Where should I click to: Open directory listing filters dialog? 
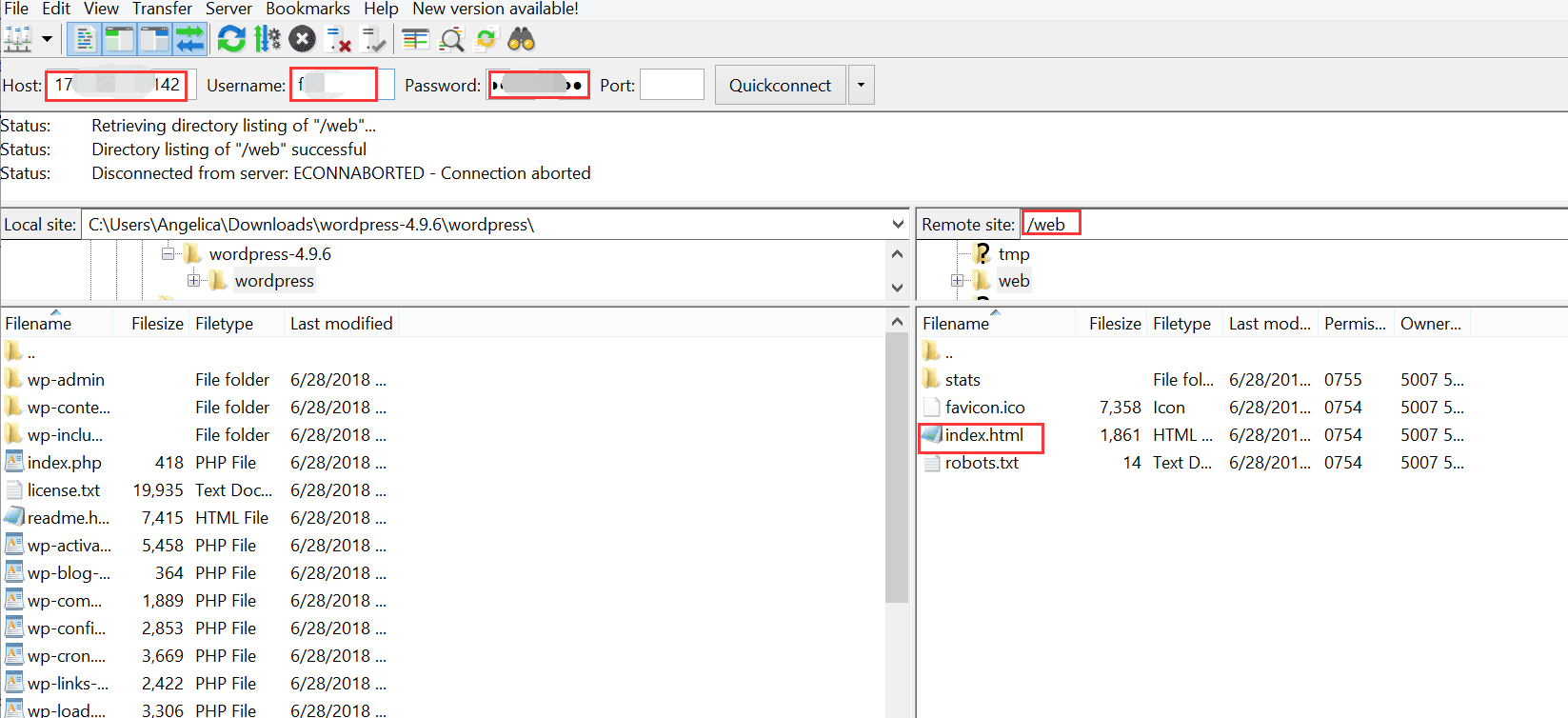point(415,40)
